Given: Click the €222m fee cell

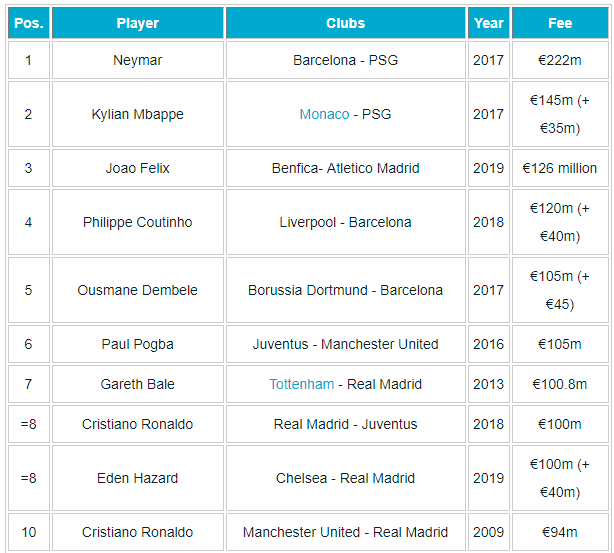Looking at the screenshot, I should (559, 60).
